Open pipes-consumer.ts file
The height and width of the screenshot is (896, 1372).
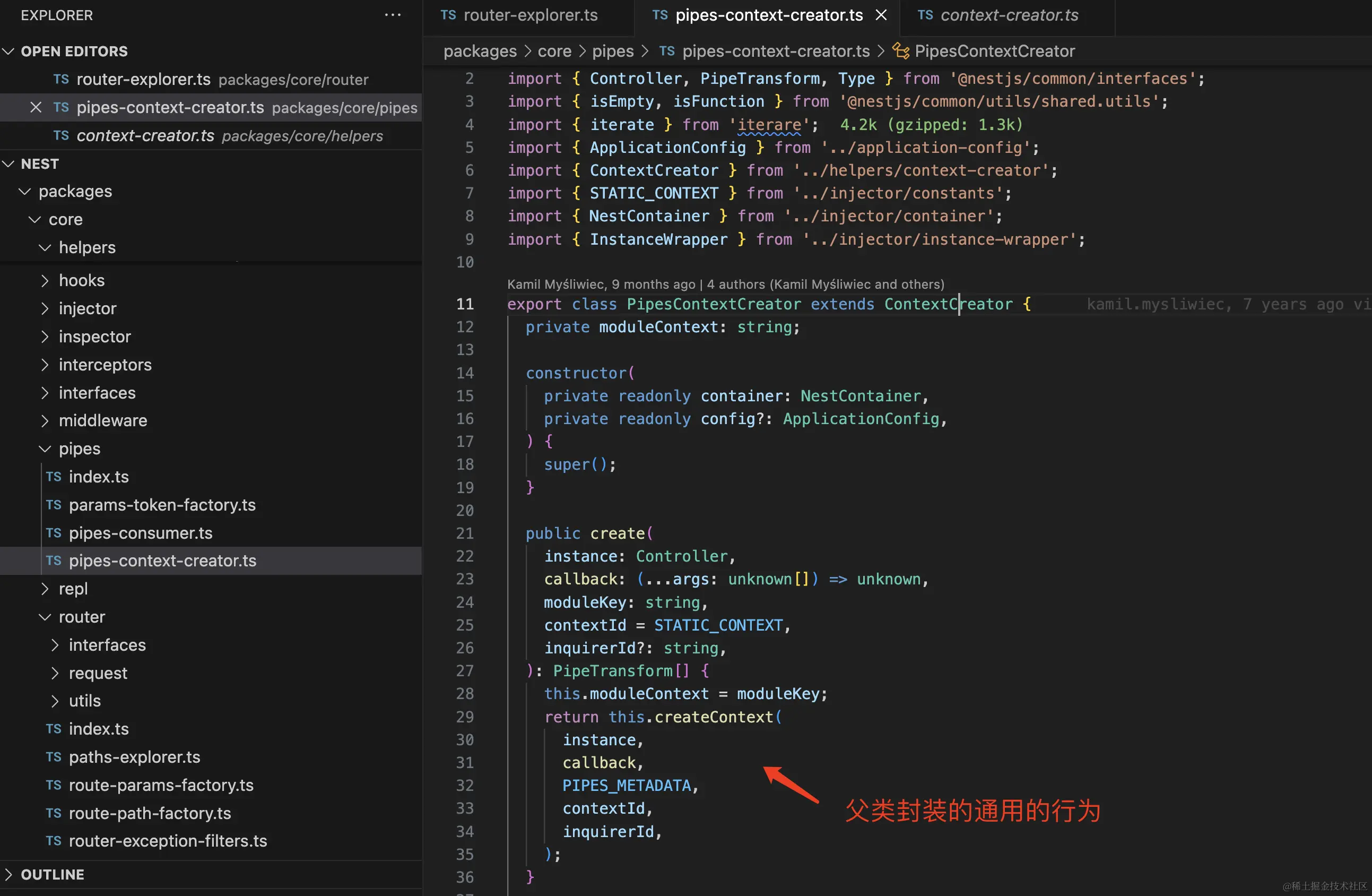(x=211, y=533)
